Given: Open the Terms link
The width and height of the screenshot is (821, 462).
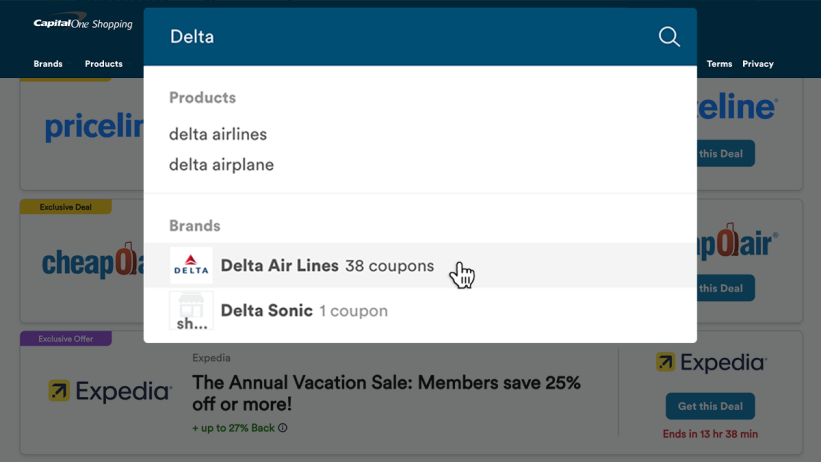Looking at the screenshot, I should click(719, 64).
